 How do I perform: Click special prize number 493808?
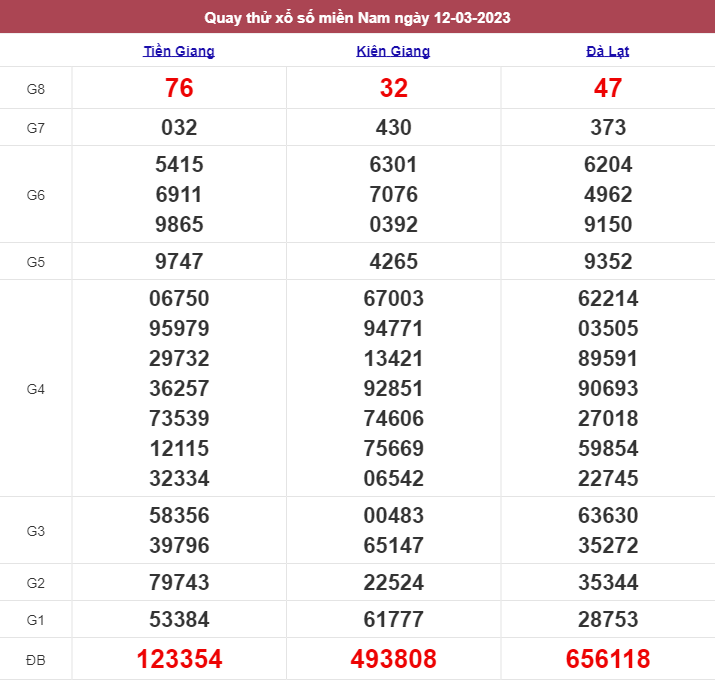[394, 659]
